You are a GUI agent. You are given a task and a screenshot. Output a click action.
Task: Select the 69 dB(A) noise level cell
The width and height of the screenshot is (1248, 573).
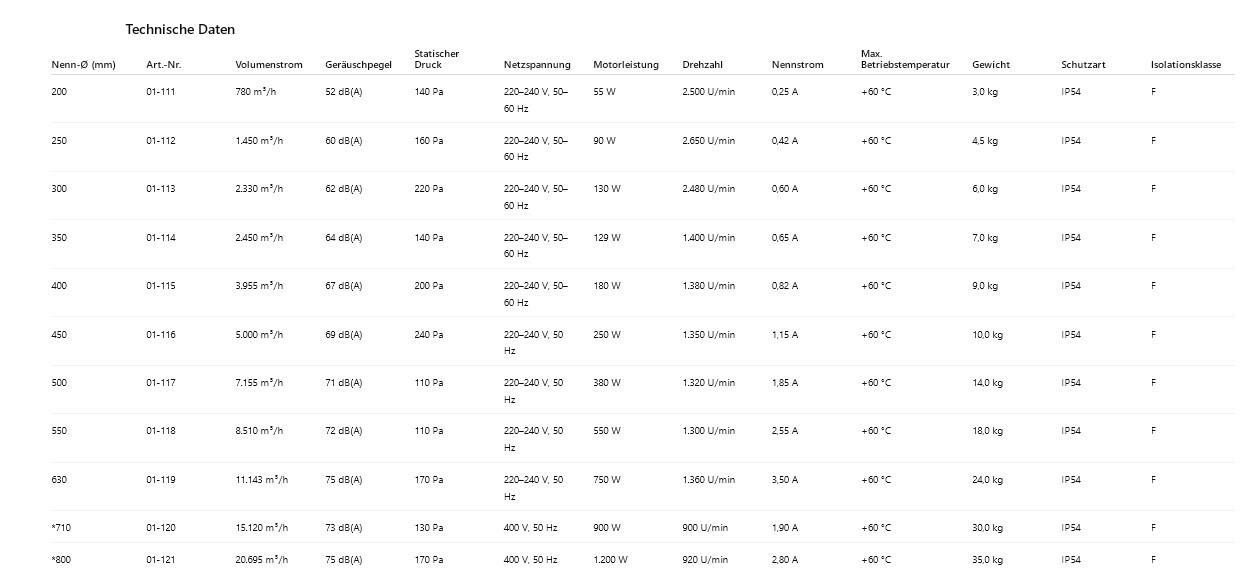pyautogui.click(x=344, y=335)
